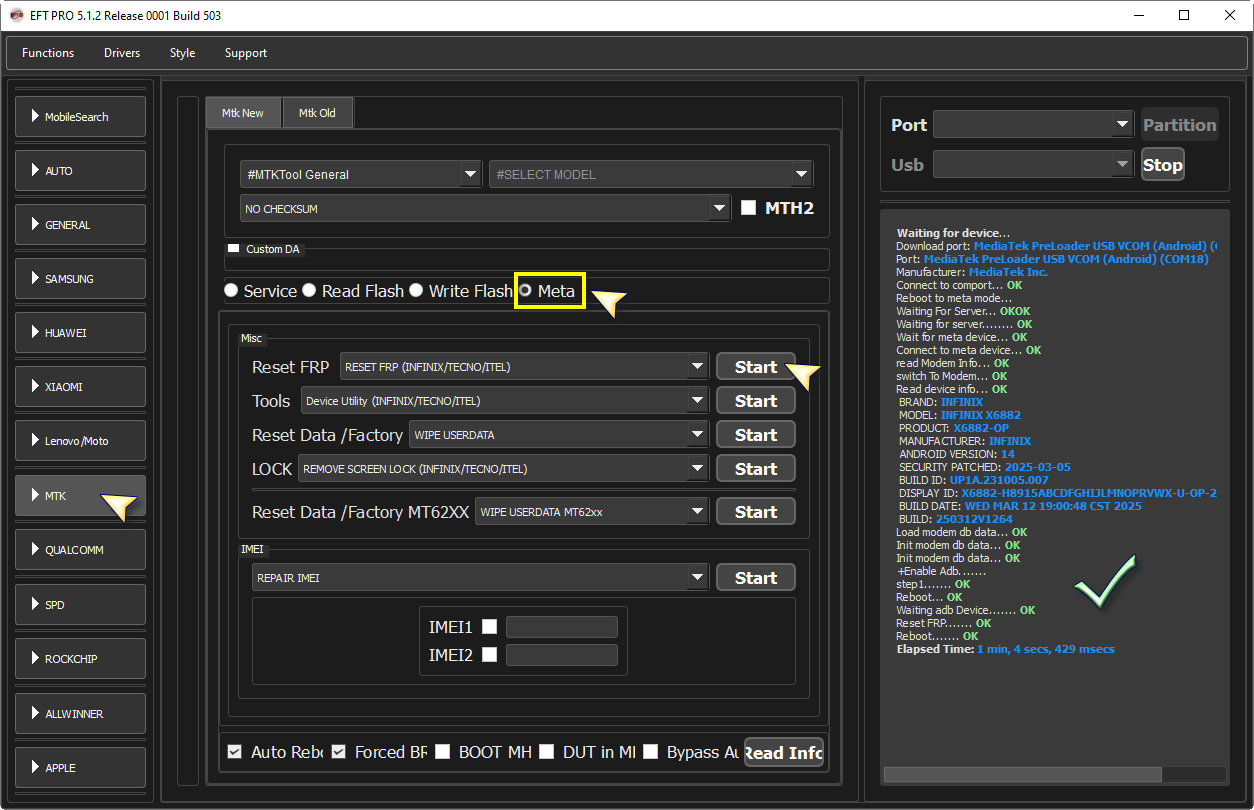
Task: Enable the BOOT MH checkbox
Action: tap(442, 752)
